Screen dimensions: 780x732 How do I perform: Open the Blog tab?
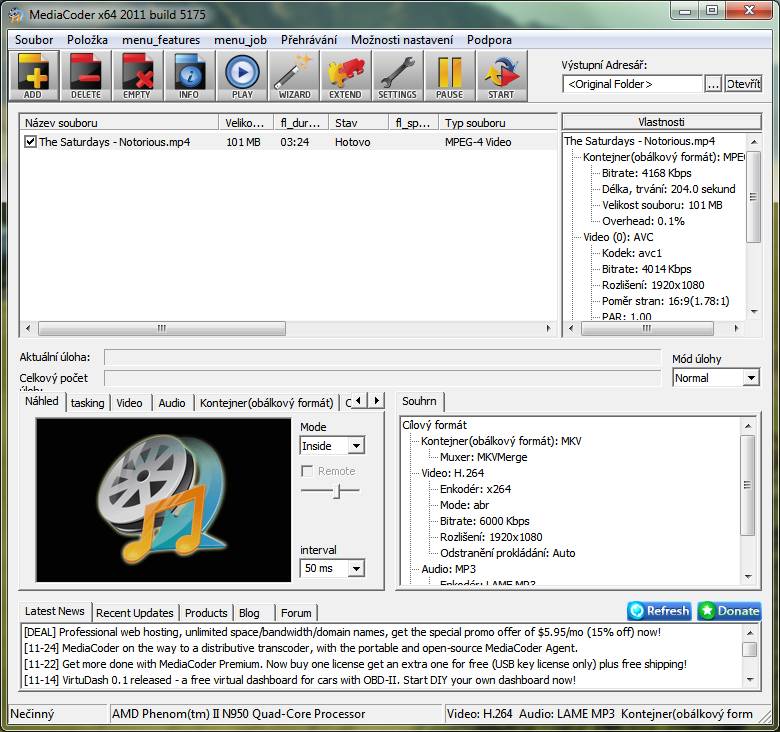(x=249, y=613)
